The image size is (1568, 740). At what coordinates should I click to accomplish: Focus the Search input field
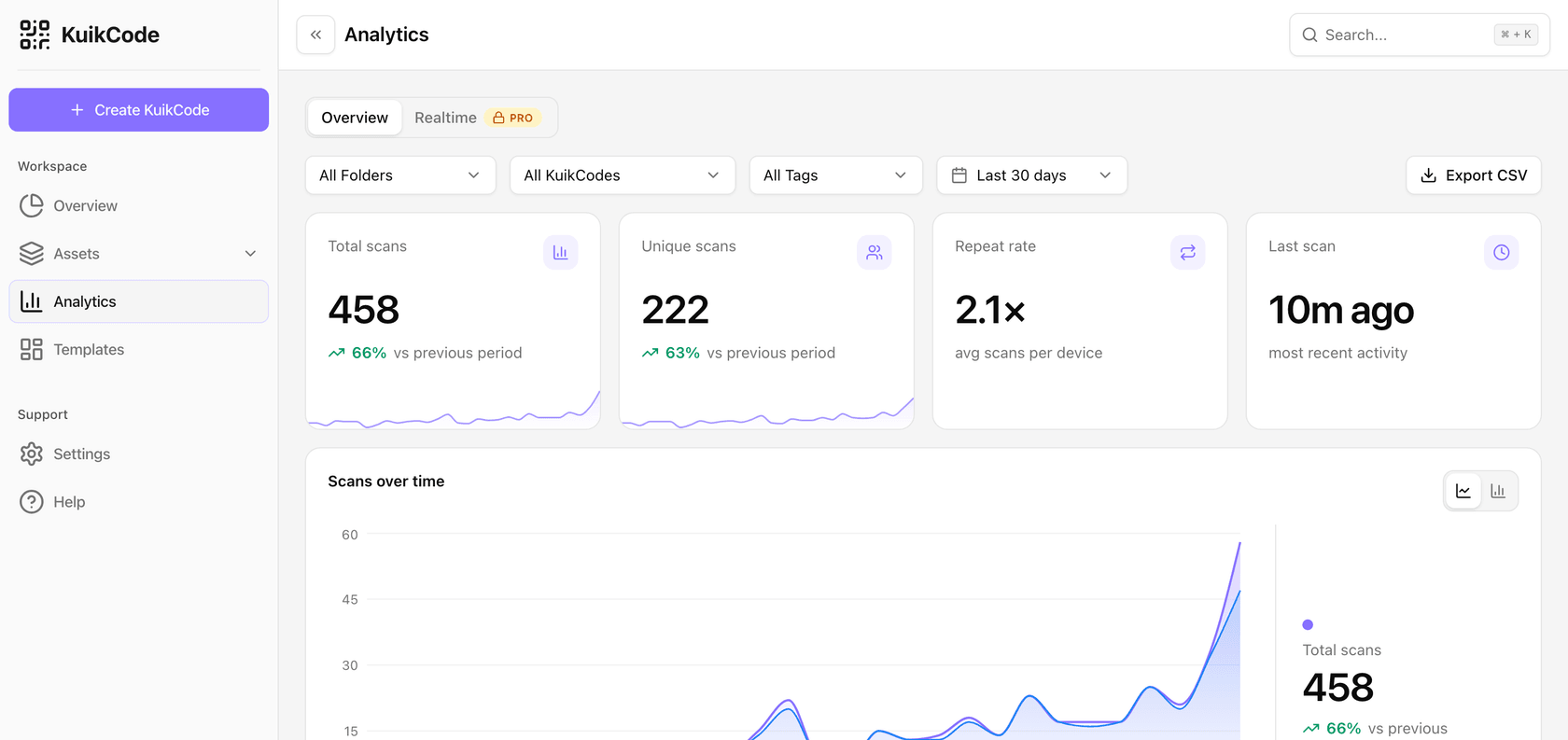[1420, 35]
